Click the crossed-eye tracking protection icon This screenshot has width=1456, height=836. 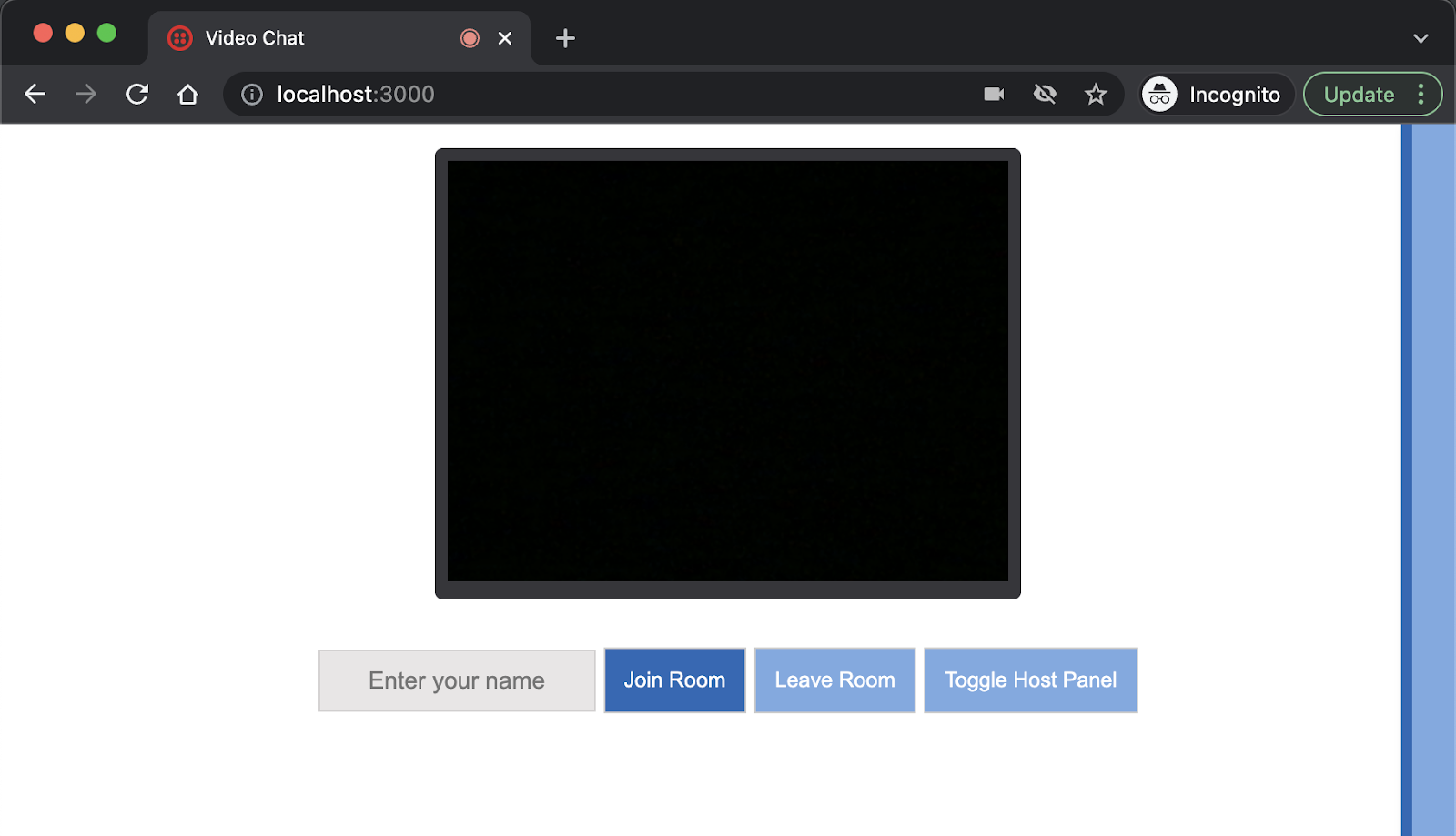pyautogui.click(x=1045, y=94)
